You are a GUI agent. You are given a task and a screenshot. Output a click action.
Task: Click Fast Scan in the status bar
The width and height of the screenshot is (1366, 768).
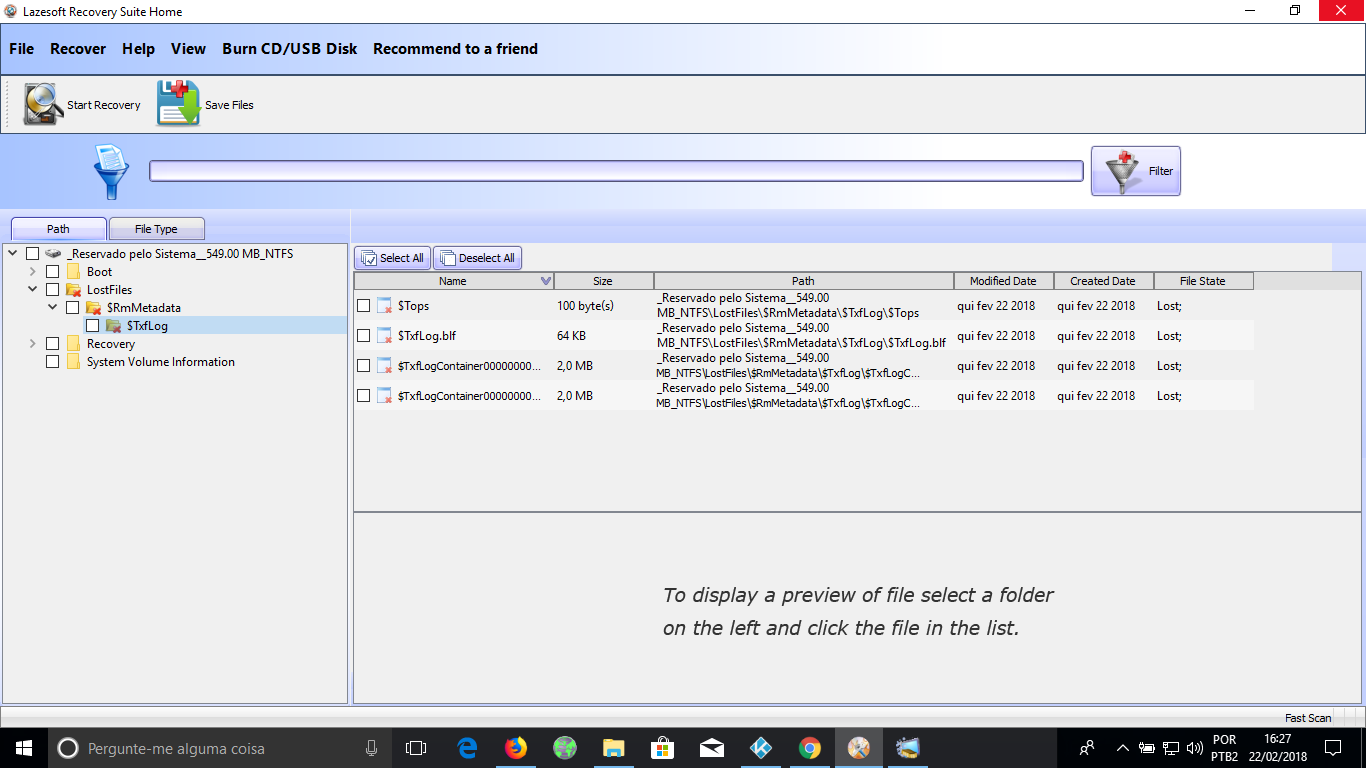[1308, 718]
